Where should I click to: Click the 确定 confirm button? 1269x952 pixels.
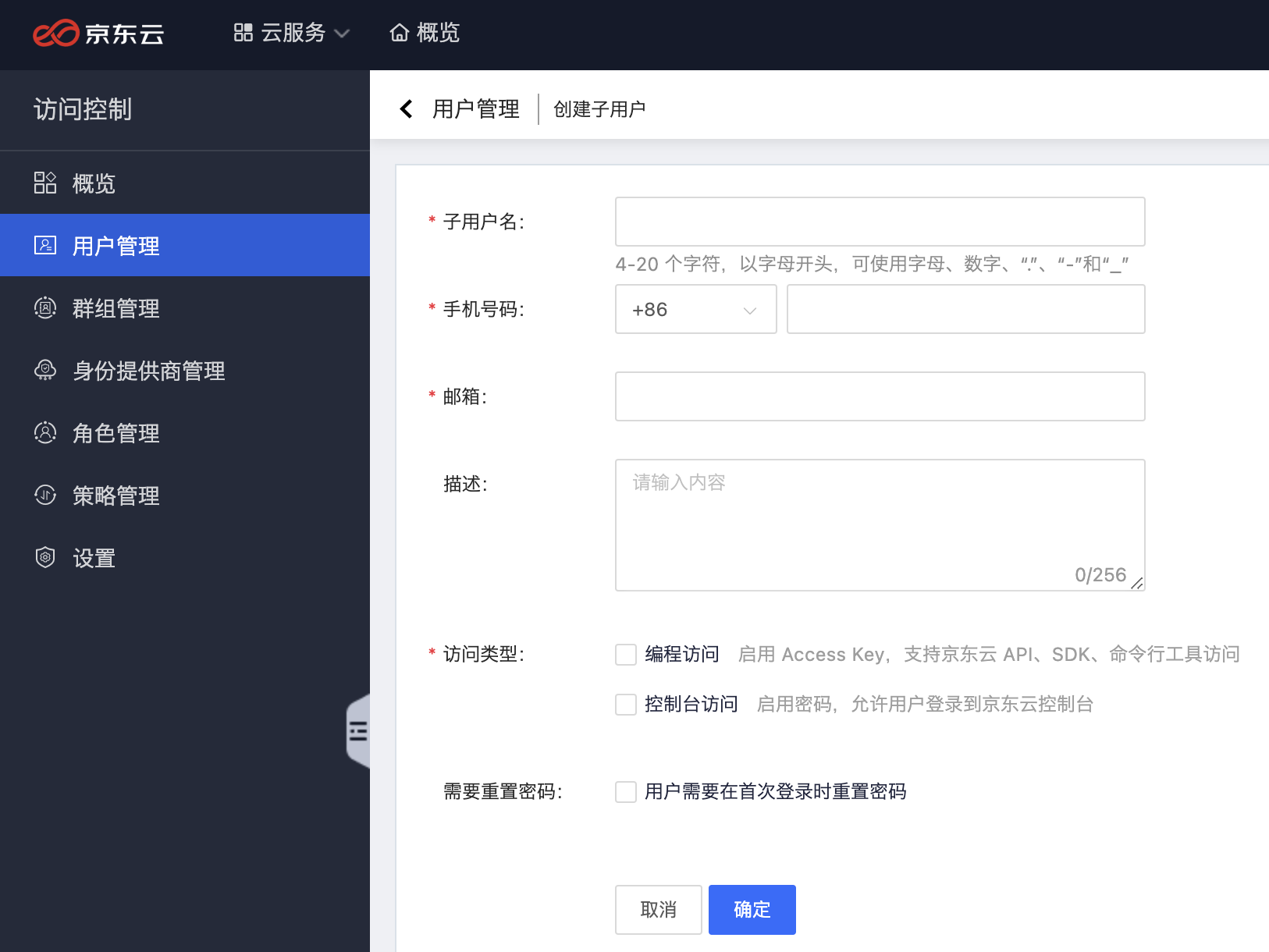pyautogui.click(x=752, y=909)
